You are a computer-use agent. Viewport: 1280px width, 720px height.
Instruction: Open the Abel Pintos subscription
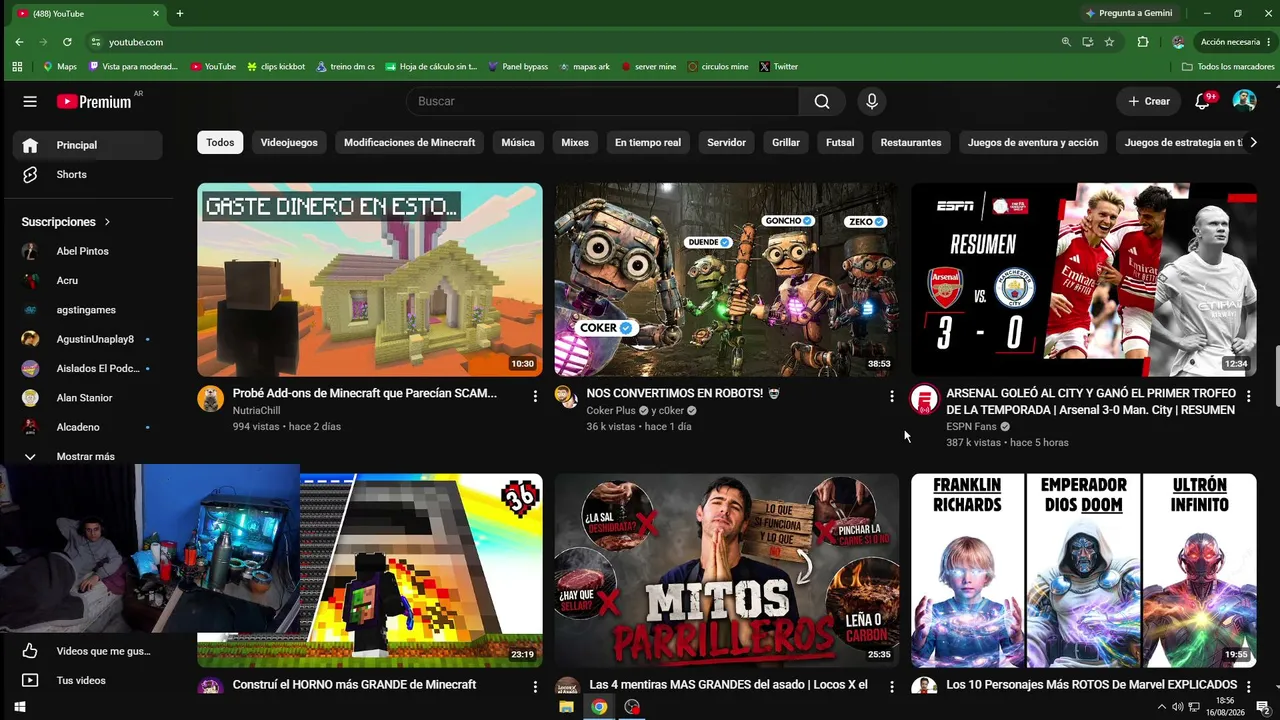pos(88,251)
